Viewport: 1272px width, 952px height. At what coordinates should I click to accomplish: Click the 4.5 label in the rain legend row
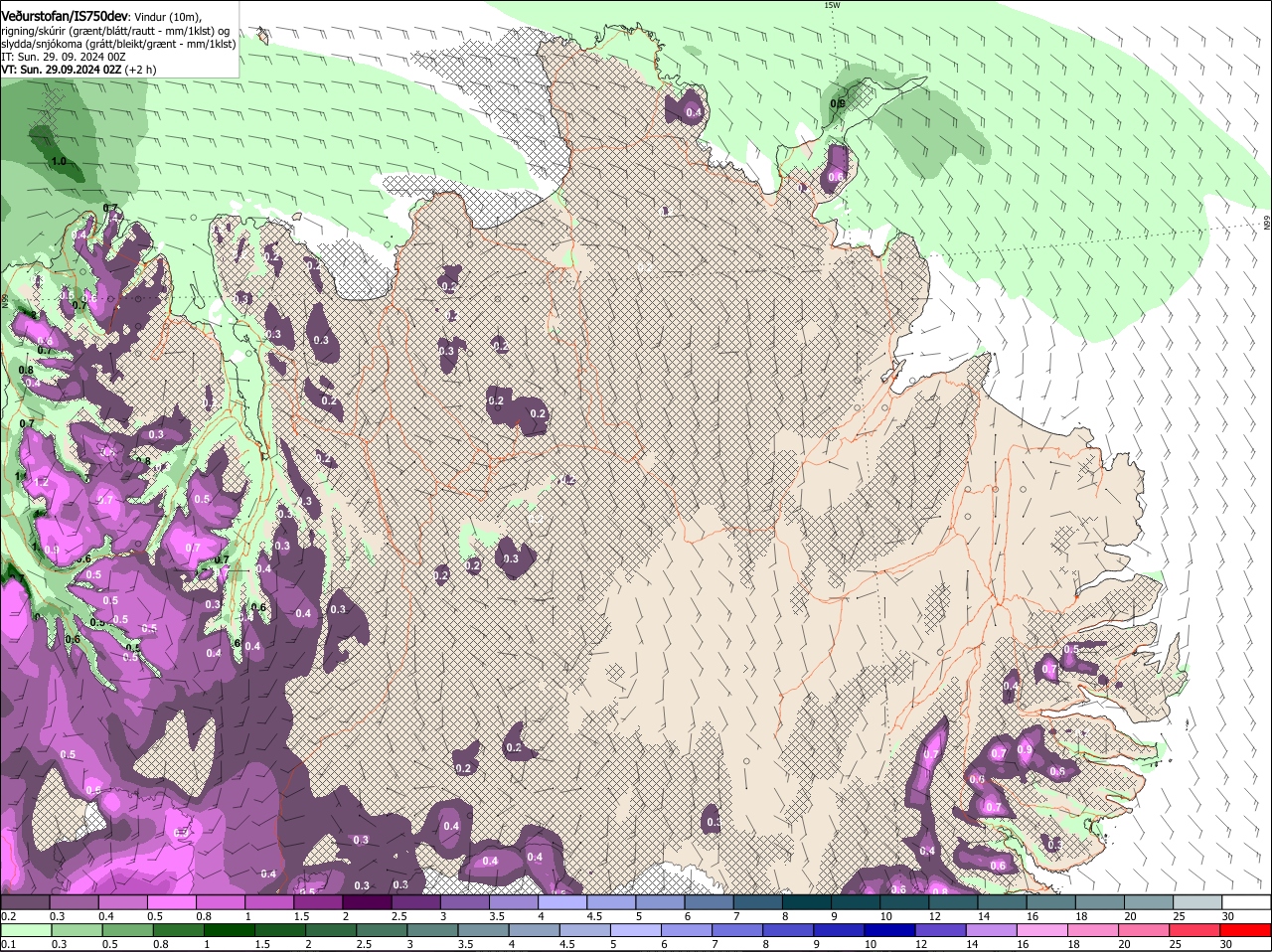[x=566, y=945]
